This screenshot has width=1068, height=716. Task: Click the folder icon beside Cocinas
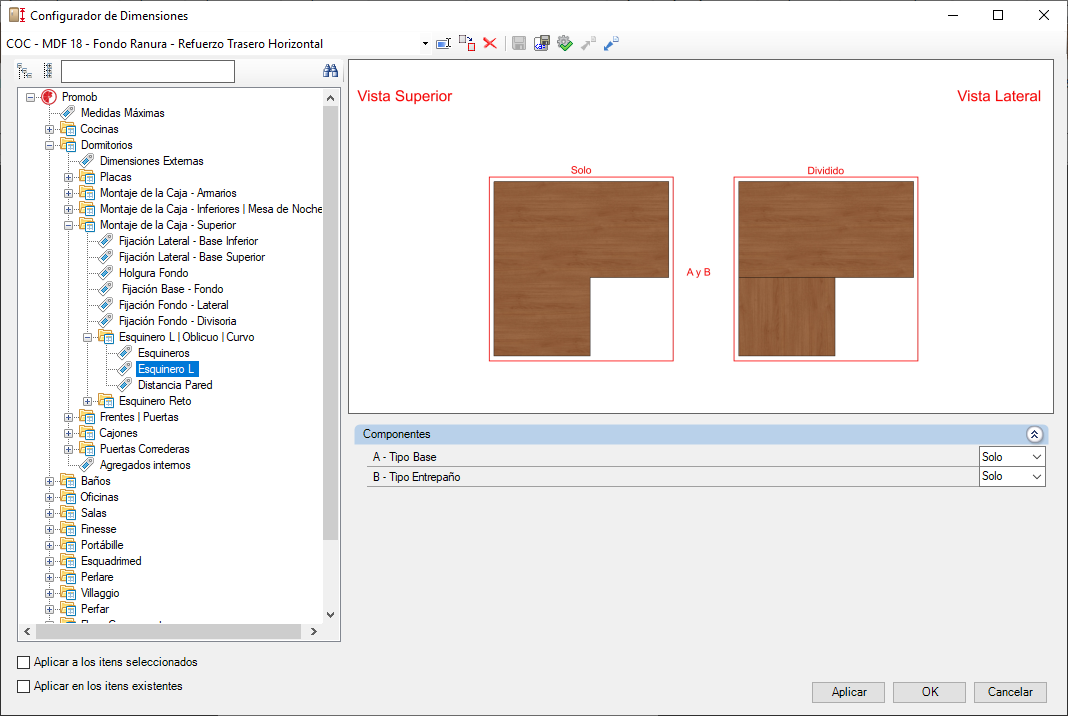[x=68, y=129]
